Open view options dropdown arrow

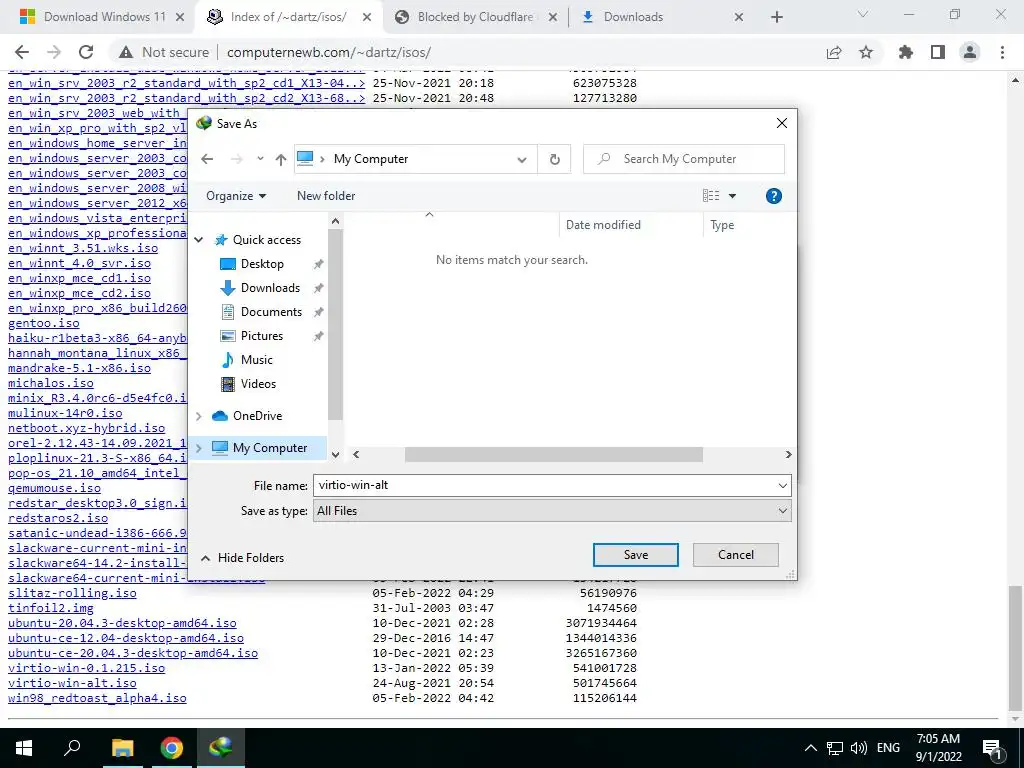(732, 196)
